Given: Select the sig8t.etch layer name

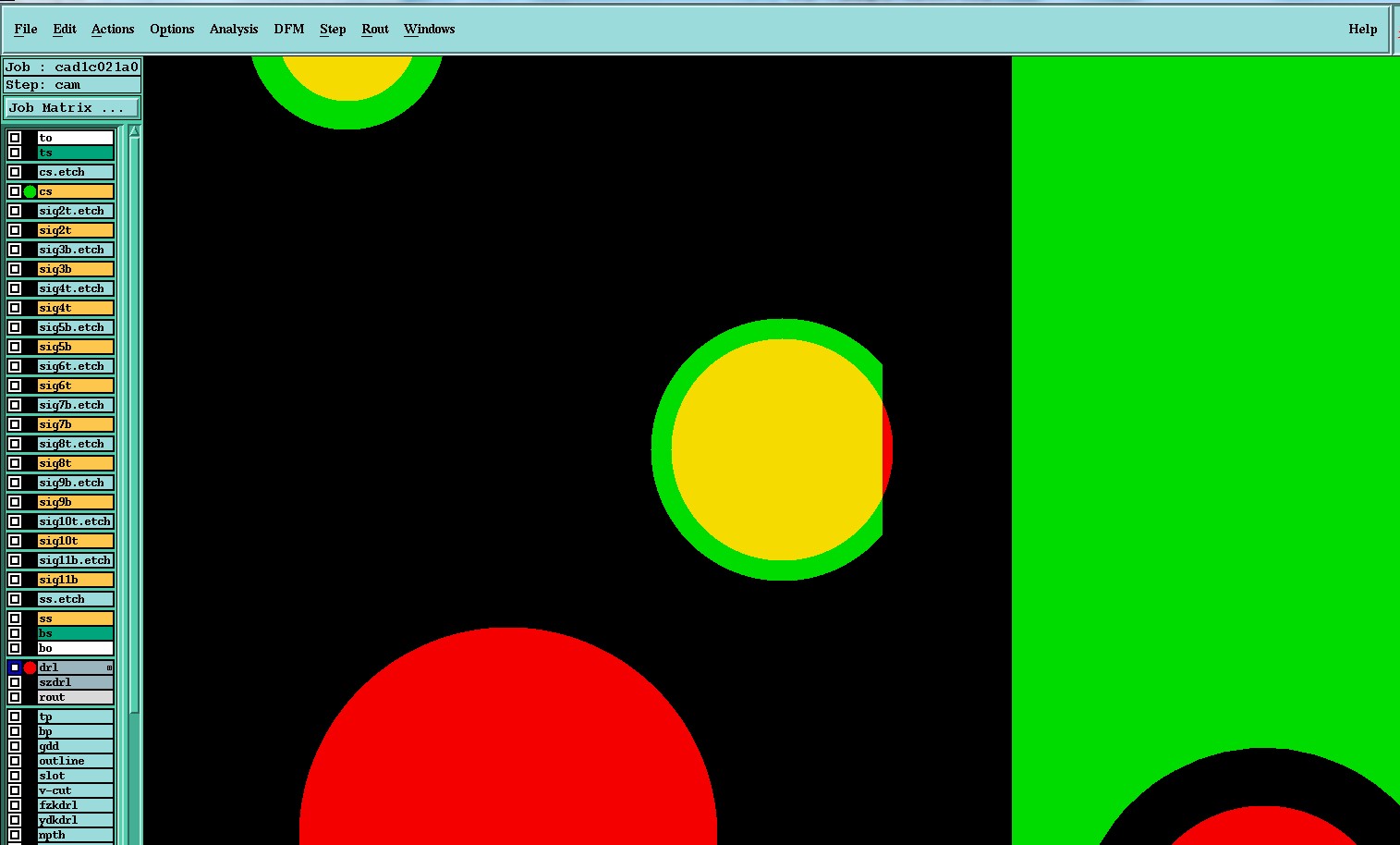Looking at the screenshot, I should [76, 444].
